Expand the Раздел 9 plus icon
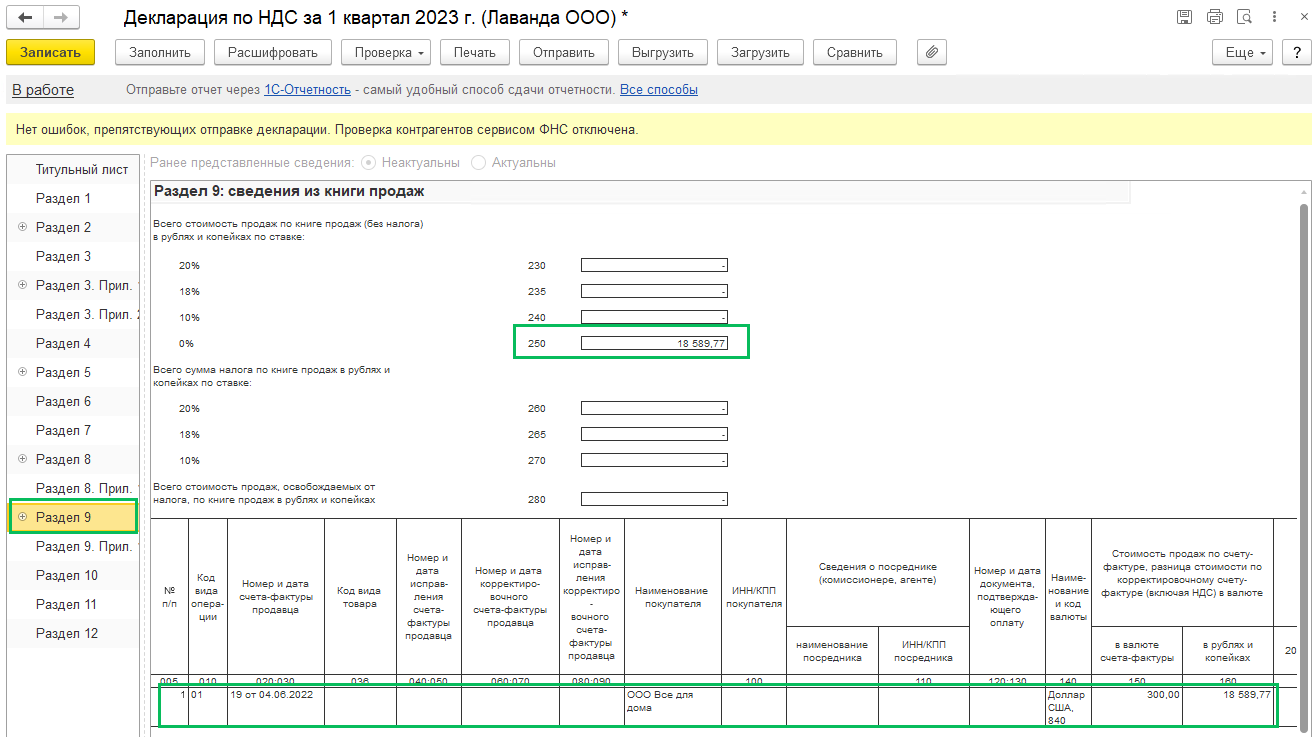The image size is (1315, 737). pyautogui.click(x=22, y=517)
